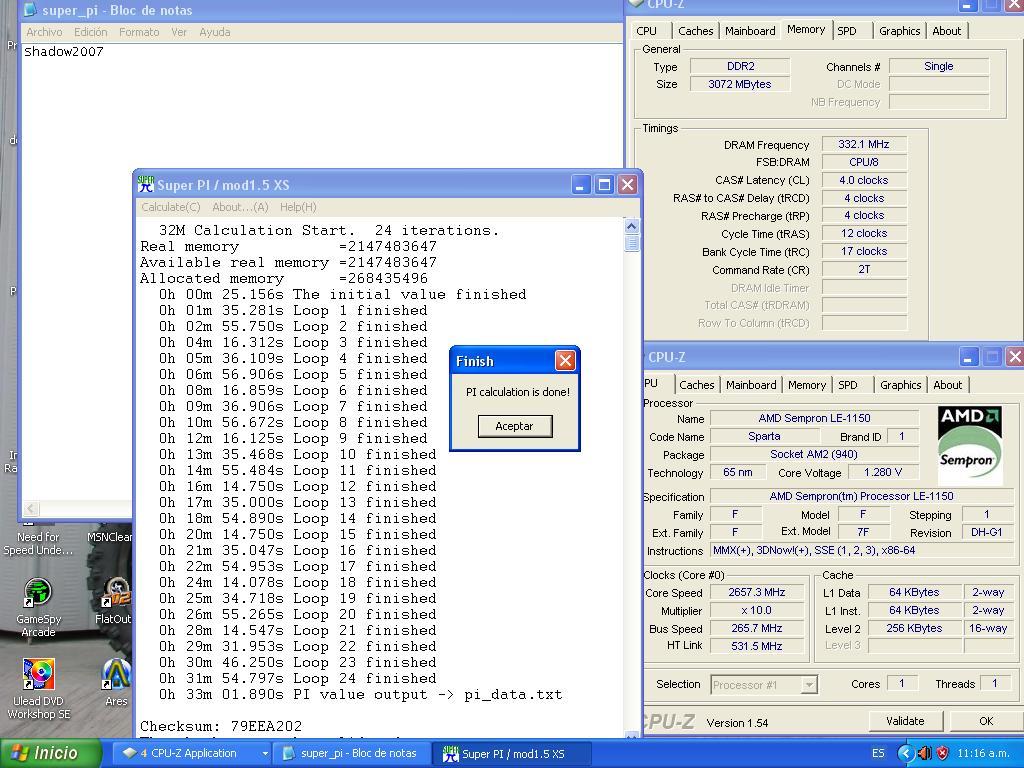Select Mainboard tab in upper CPU-Z window
Image resolution: width=1024 pixels, height=768 pixels.
point(750,31)
